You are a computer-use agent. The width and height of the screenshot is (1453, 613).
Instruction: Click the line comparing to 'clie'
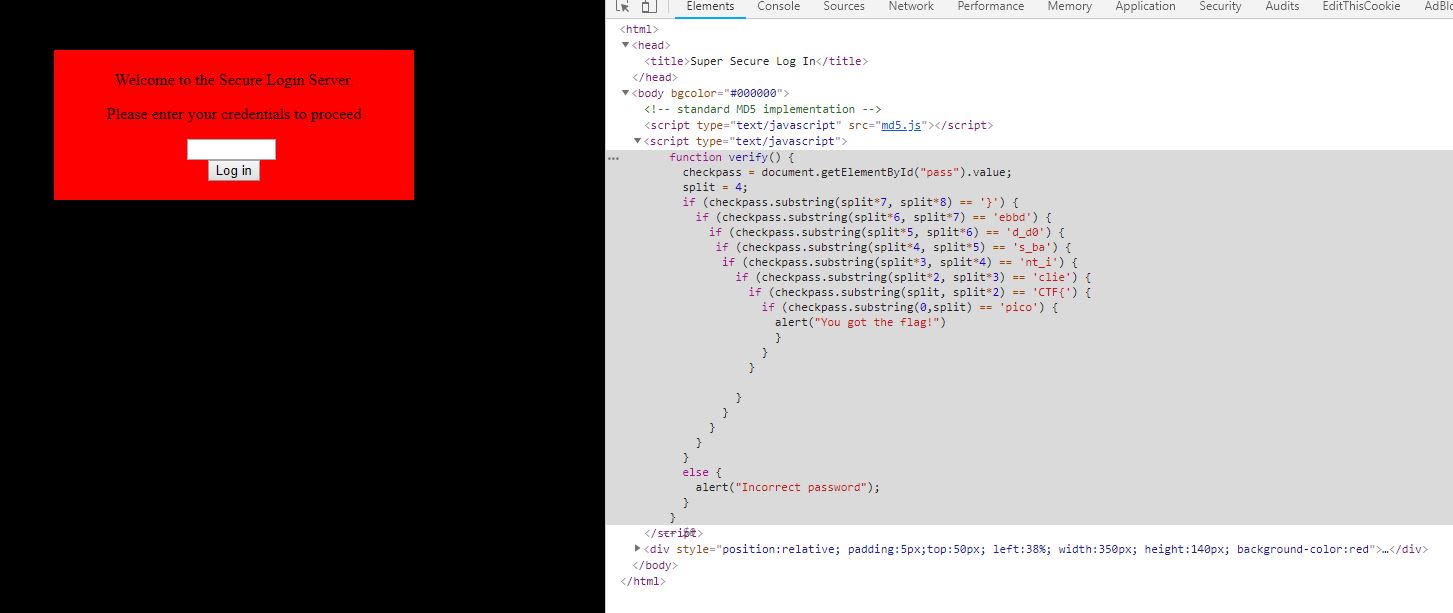click(913, 277)
